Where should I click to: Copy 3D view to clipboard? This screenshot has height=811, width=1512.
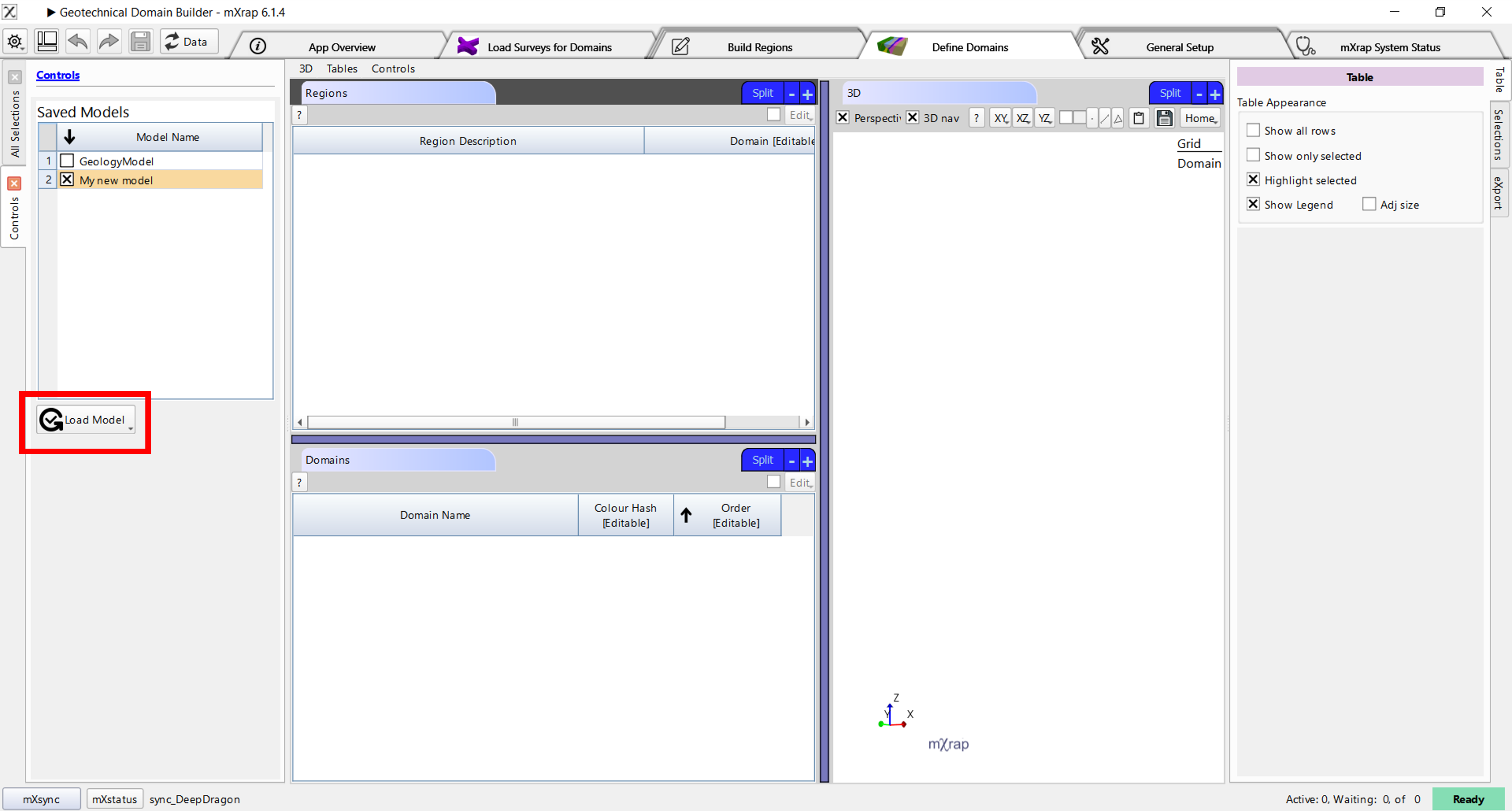pos(1139,118)
